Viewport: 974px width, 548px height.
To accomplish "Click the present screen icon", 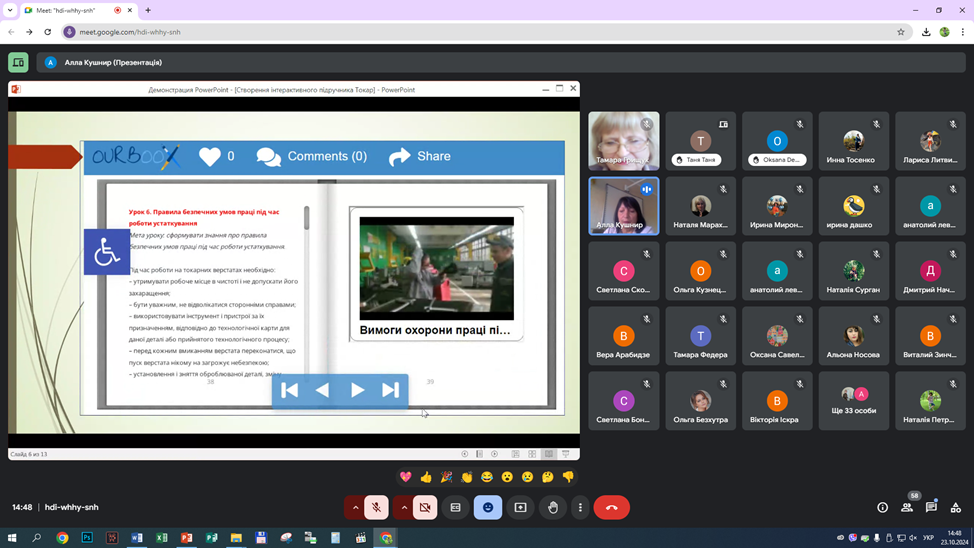I will point(520,508).
